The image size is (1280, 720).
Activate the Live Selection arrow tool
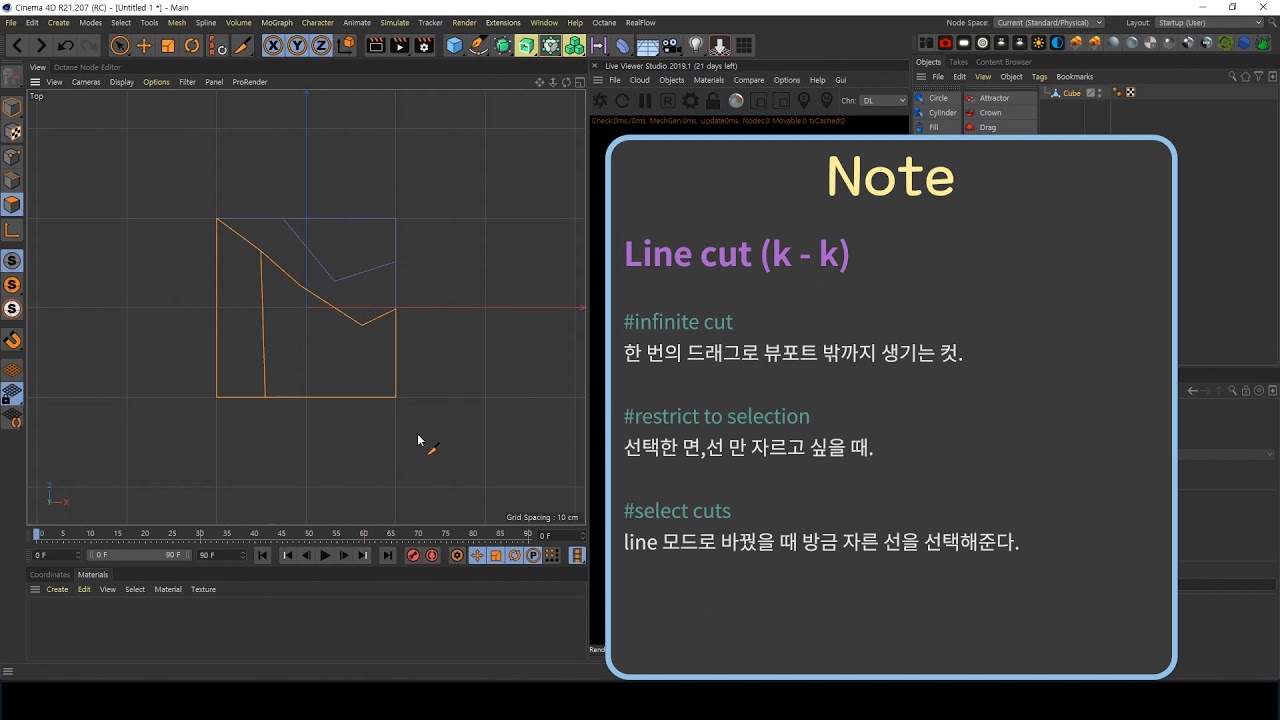[119, 45]
